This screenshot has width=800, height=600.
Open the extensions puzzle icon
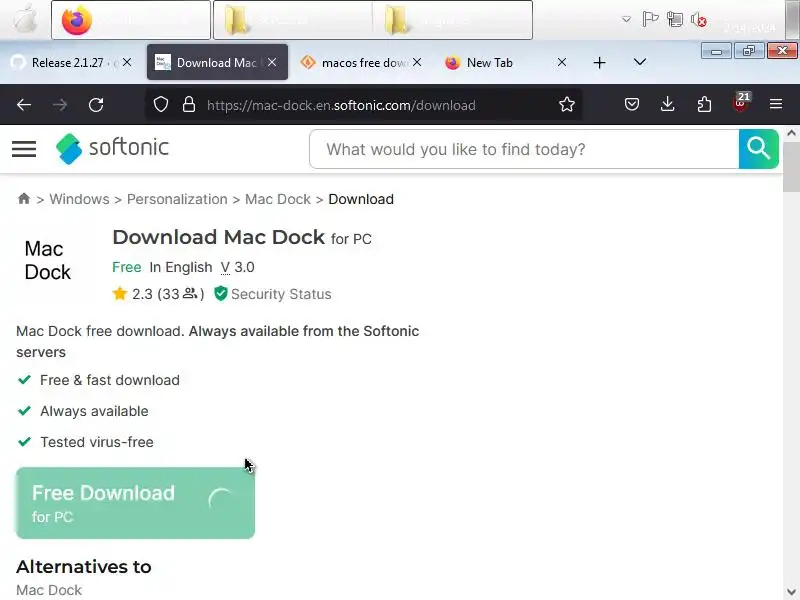pos(704,105)
